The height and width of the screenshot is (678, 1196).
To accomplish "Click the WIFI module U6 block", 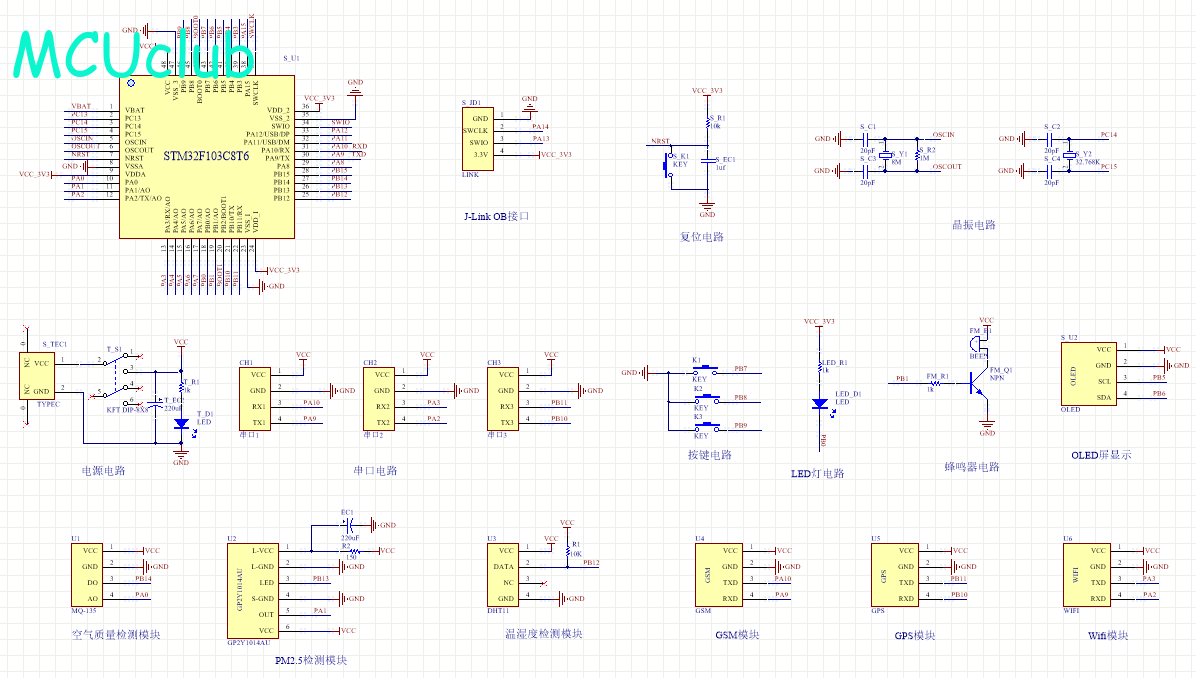I will 1086,574.
